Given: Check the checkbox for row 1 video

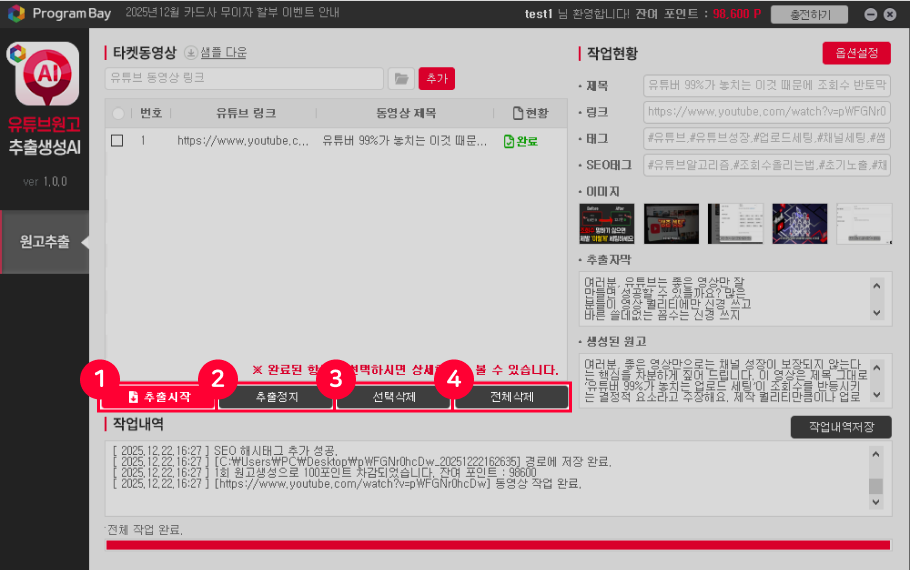Looking at the screenshot, I should (117, 141).
